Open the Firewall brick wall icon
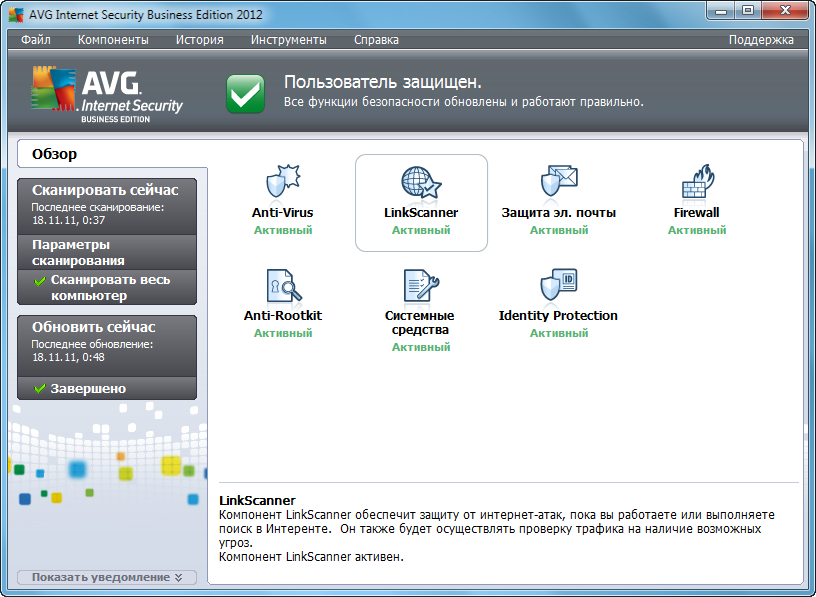Image resolution: width=816 pixels, height=597 pixels. click(x=697, y=181)
